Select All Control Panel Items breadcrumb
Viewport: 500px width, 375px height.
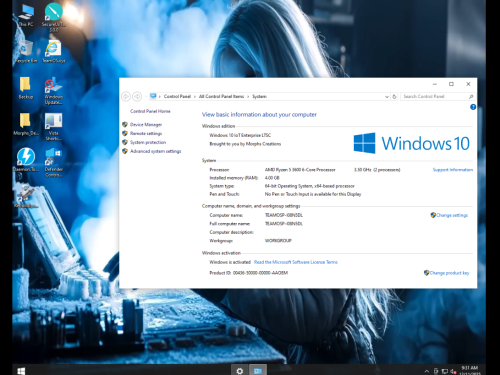(x=221, y=96)
